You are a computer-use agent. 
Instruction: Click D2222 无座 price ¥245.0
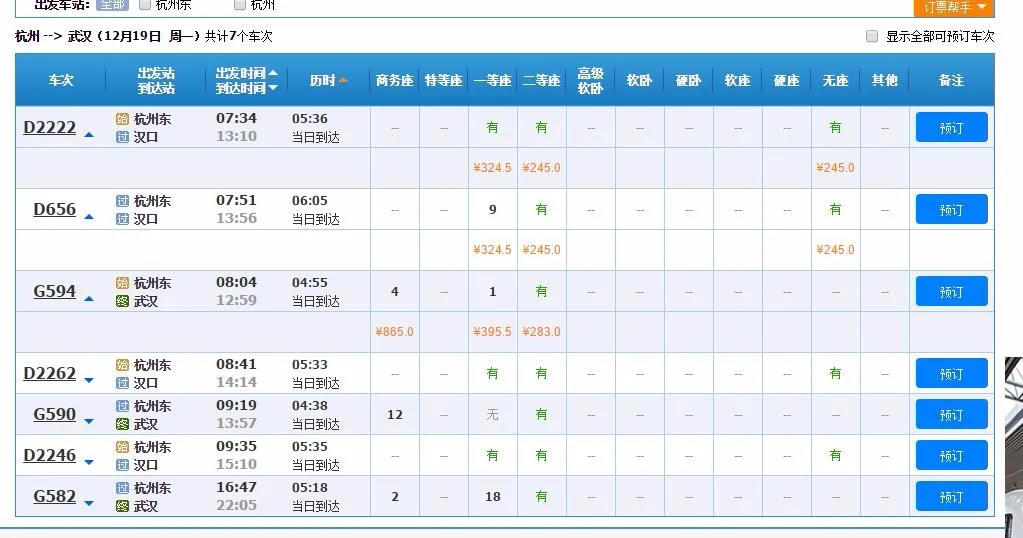click(835, 168)
